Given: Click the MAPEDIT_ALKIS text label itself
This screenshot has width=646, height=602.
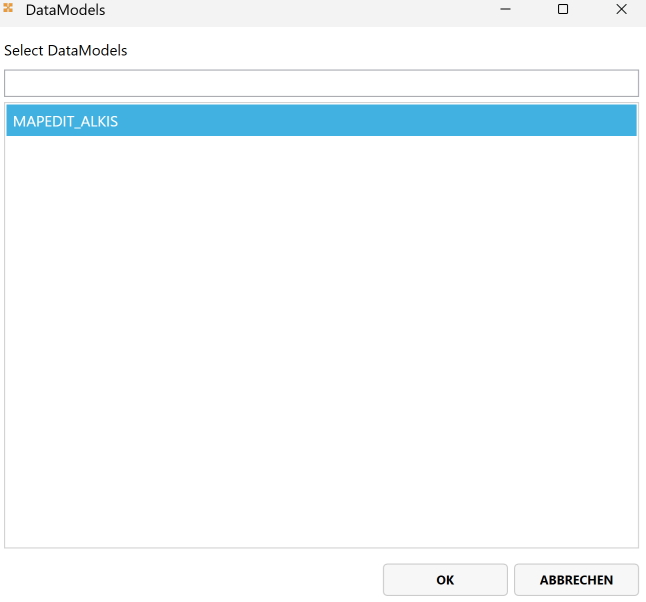Looking at the screenshot, I should 66,121.
